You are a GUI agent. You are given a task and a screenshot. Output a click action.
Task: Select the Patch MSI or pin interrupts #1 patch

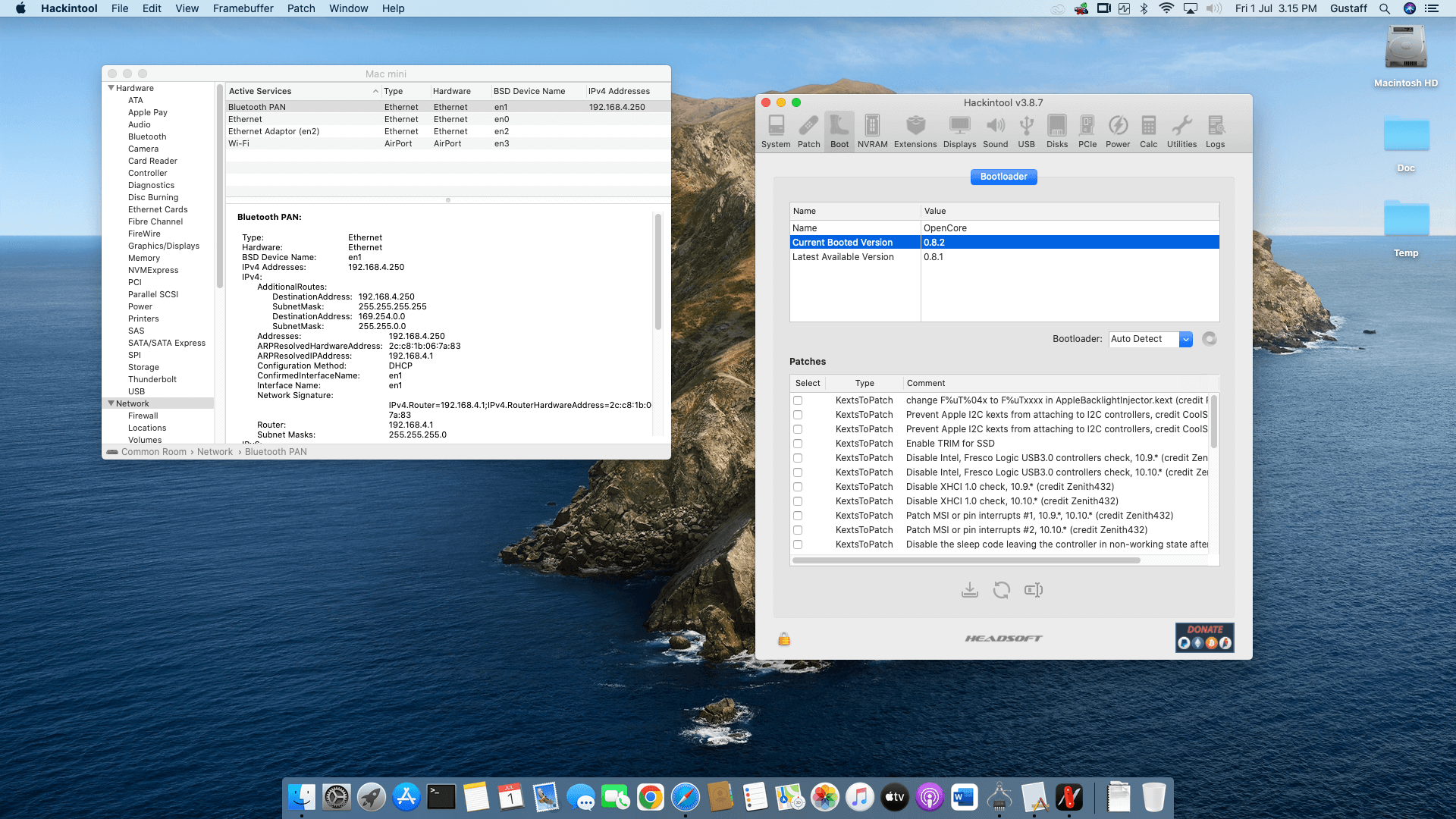[797, 515]
